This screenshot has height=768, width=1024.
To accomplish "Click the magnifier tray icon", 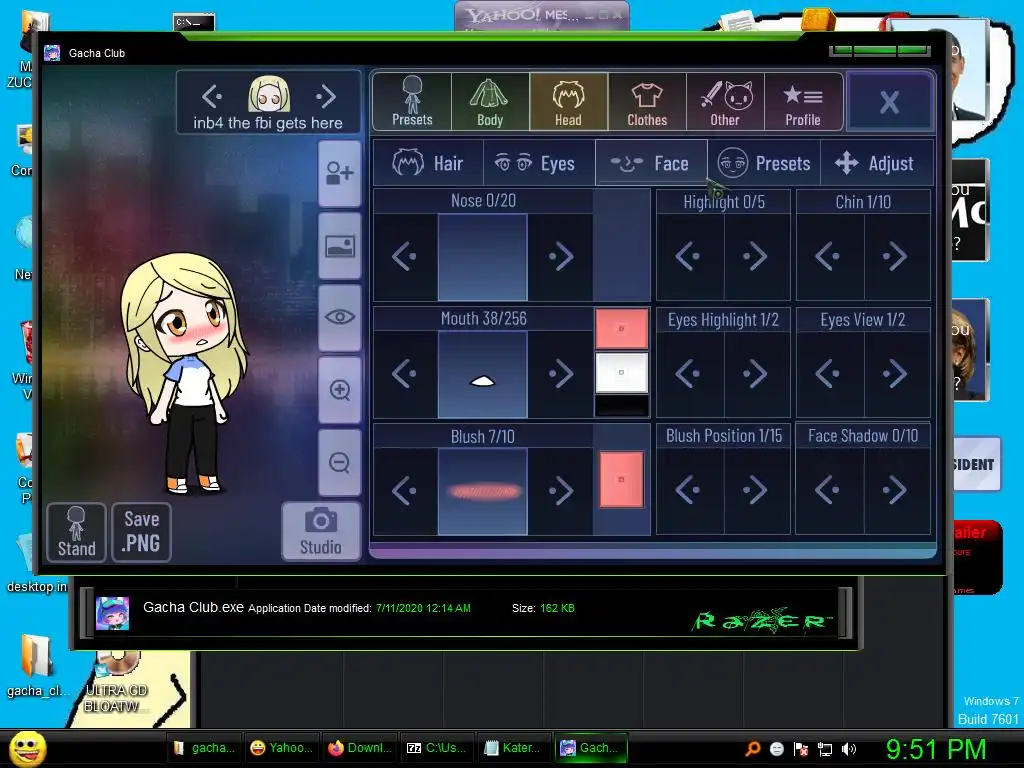I will pos(753,749).
